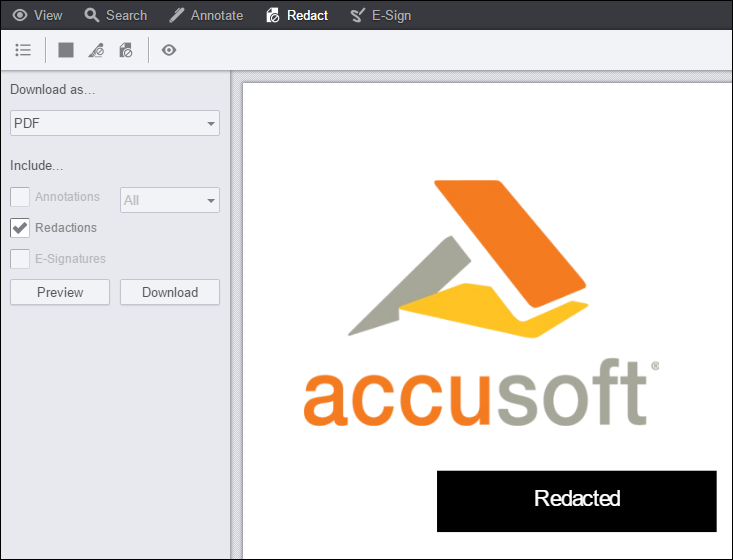Switch to the View tab
This screenshot has width=733, height=560.
pyautogui.click(x=37, y=15)
